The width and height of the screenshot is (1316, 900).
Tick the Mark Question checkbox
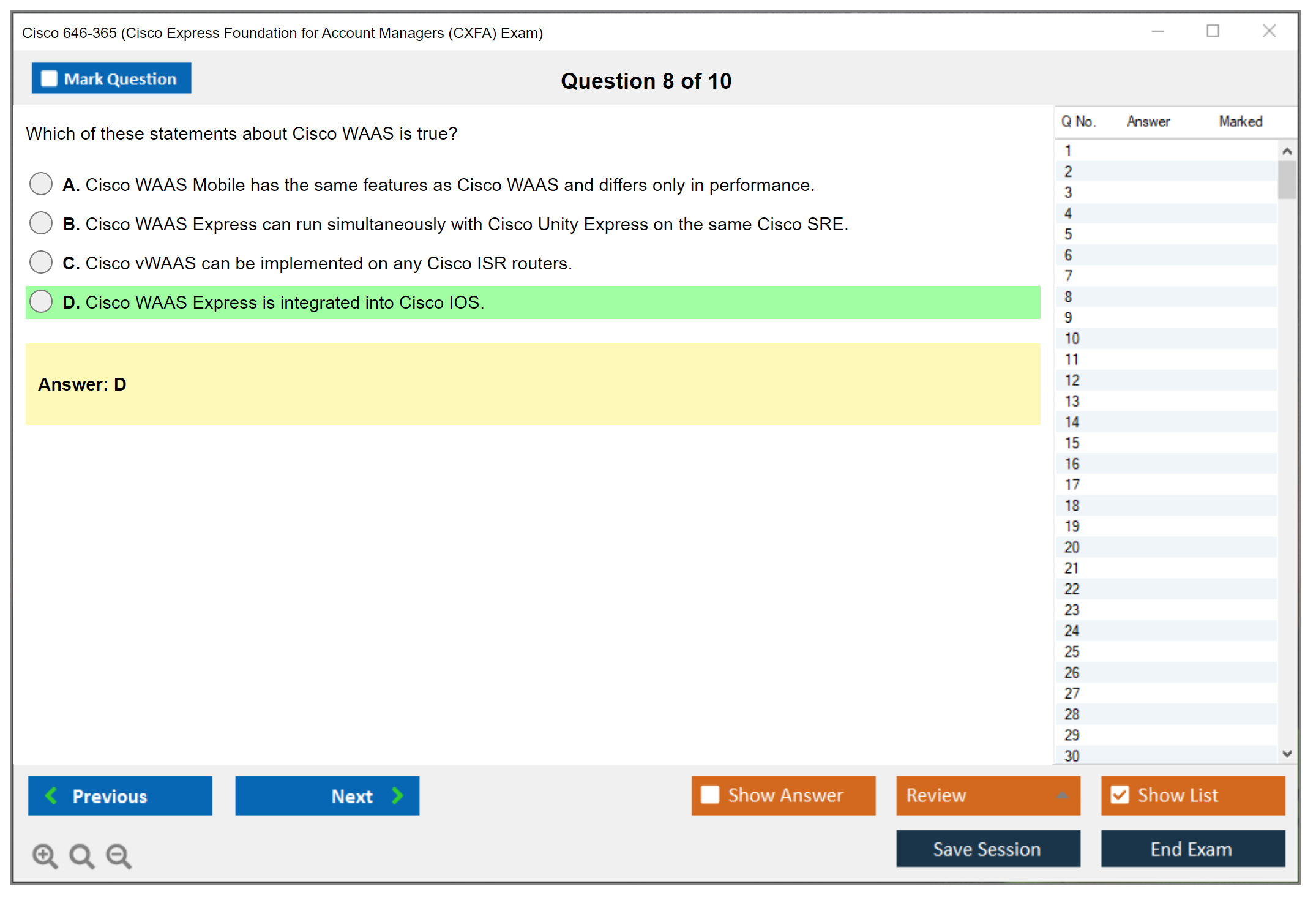pos(49,79)
